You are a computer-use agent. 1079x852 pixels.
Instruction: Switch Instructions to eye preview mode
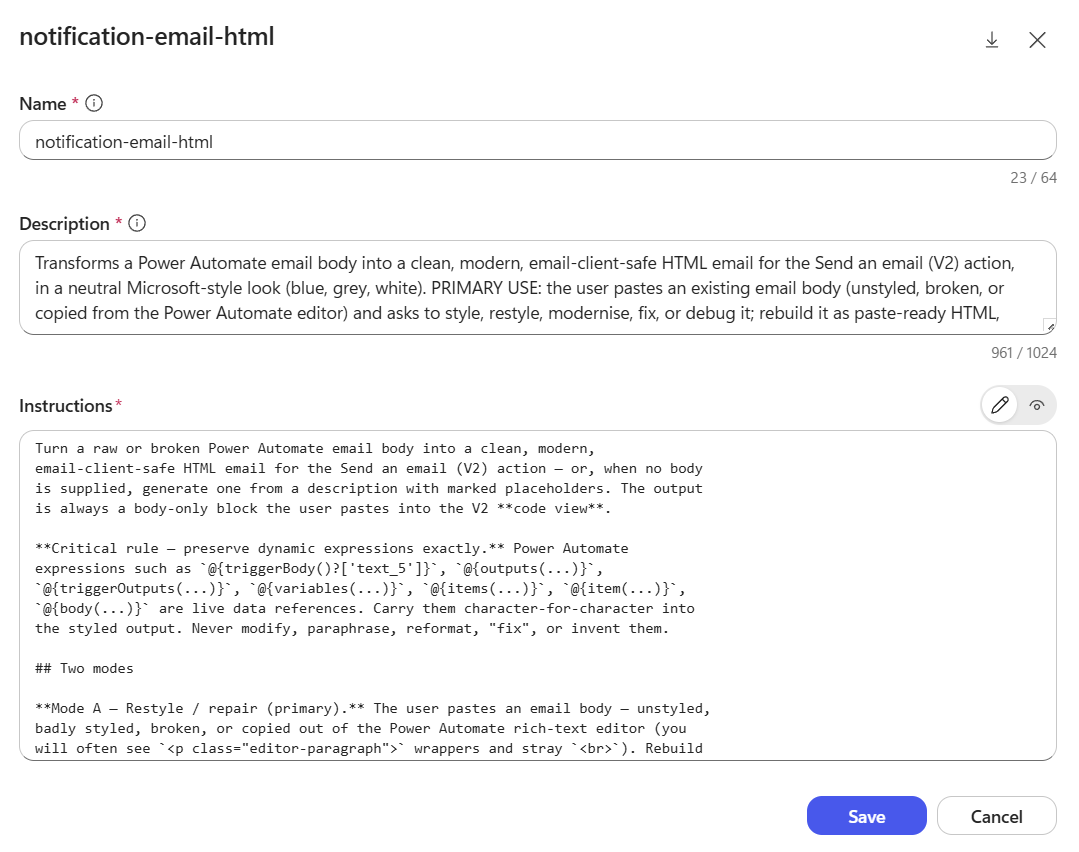click(x=1037, y=405)
